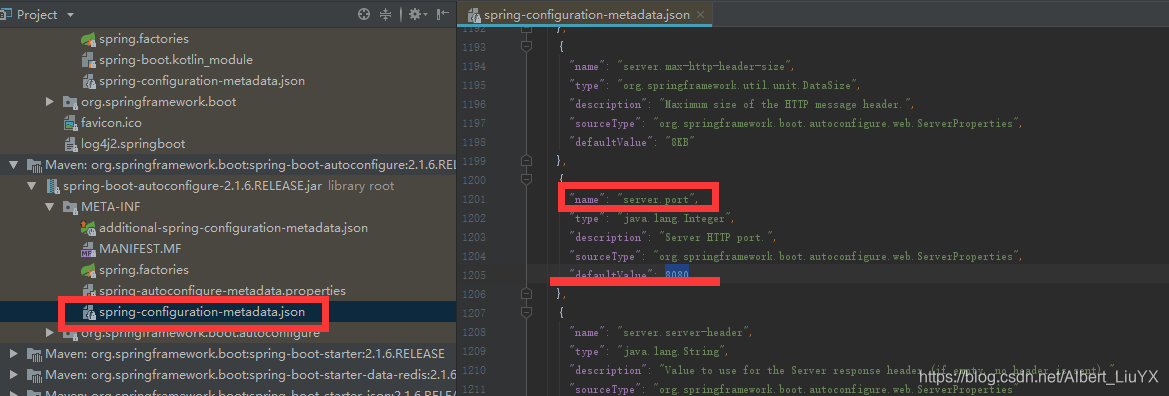Select the highlighted spring-configuration-metadata.json tree row
This screenshot has height=396, width=1169.
click(x=228, y=312)
